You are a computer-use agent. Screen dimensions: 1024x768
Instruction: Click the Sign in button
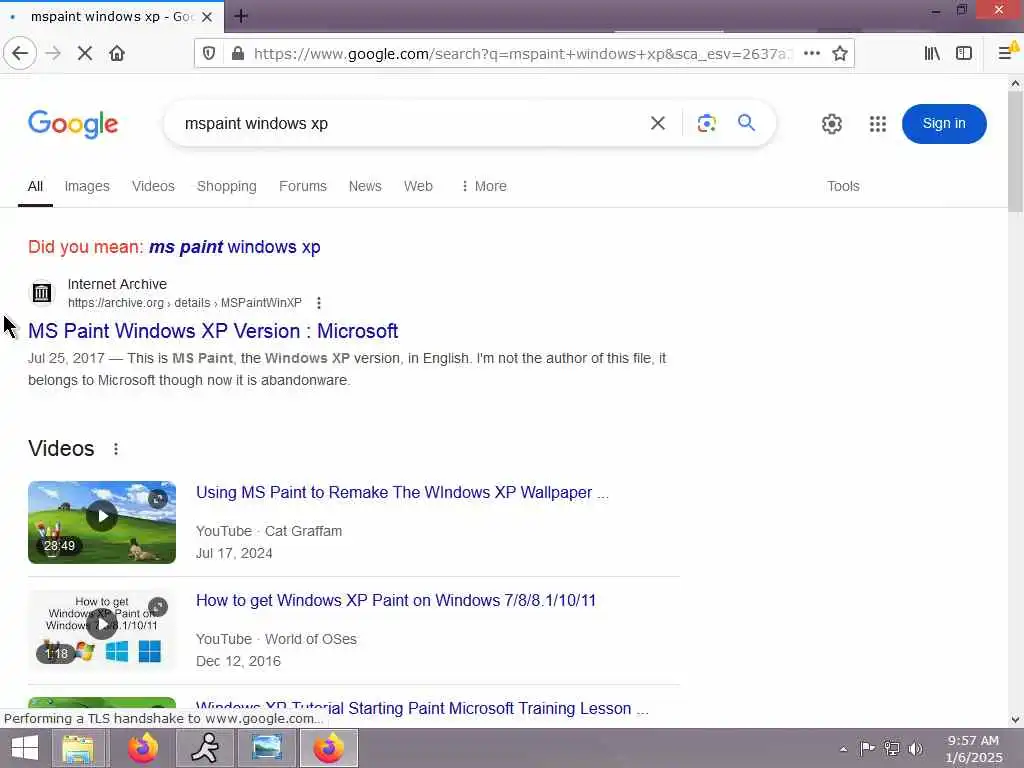944,123
